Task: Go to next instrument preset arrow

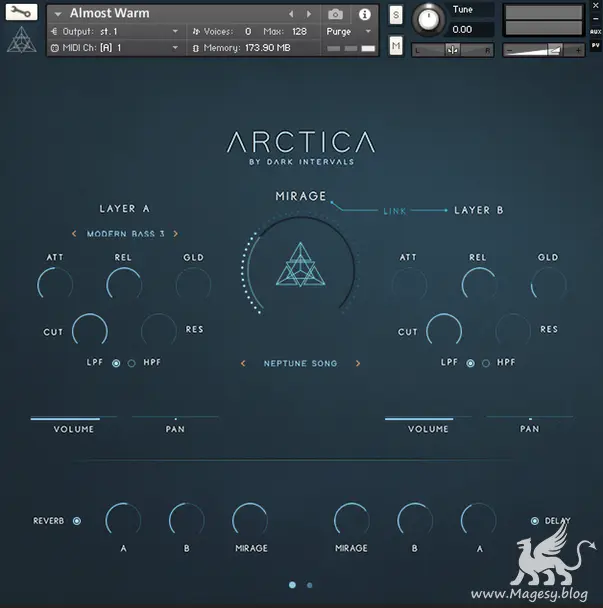Action: pos(309,14)
